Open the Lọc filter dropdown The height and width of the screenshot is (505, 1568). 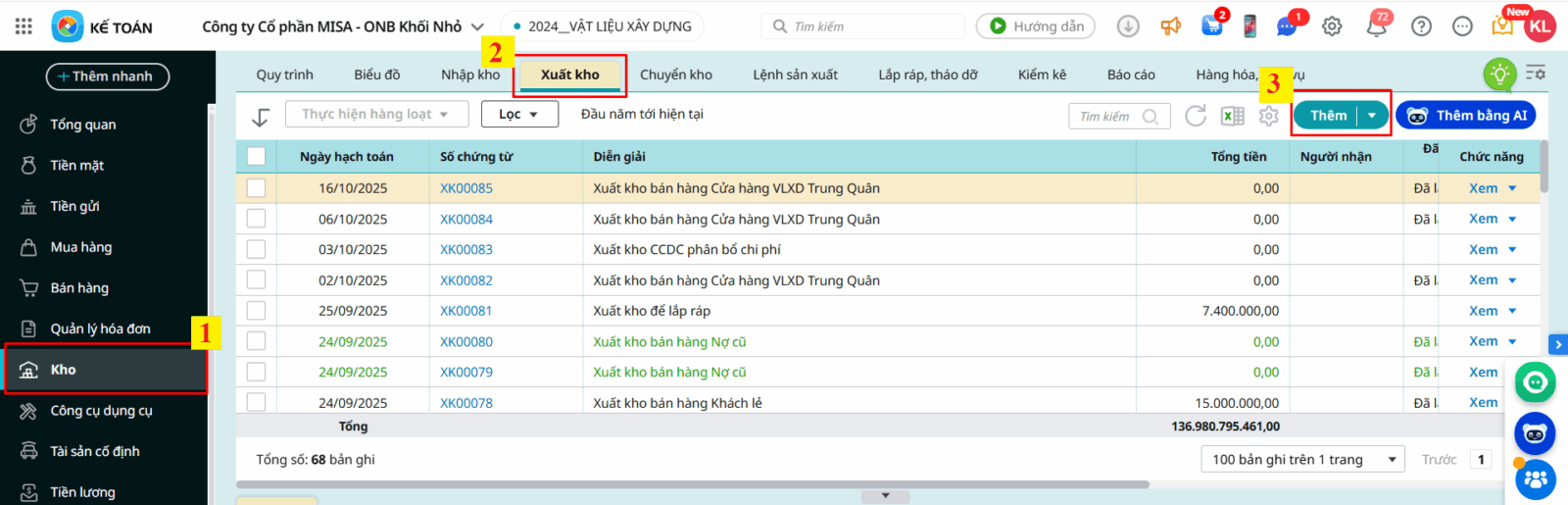click(x=519, y=115)
